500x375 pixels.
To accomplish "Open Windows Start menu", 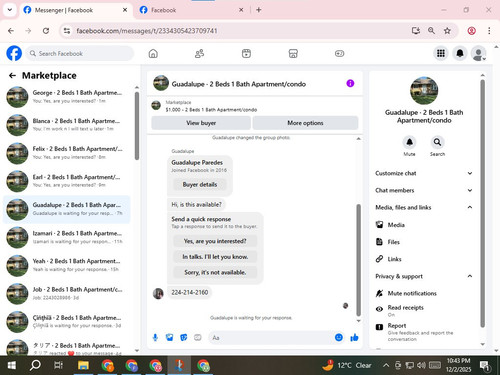I will [12, 365].
